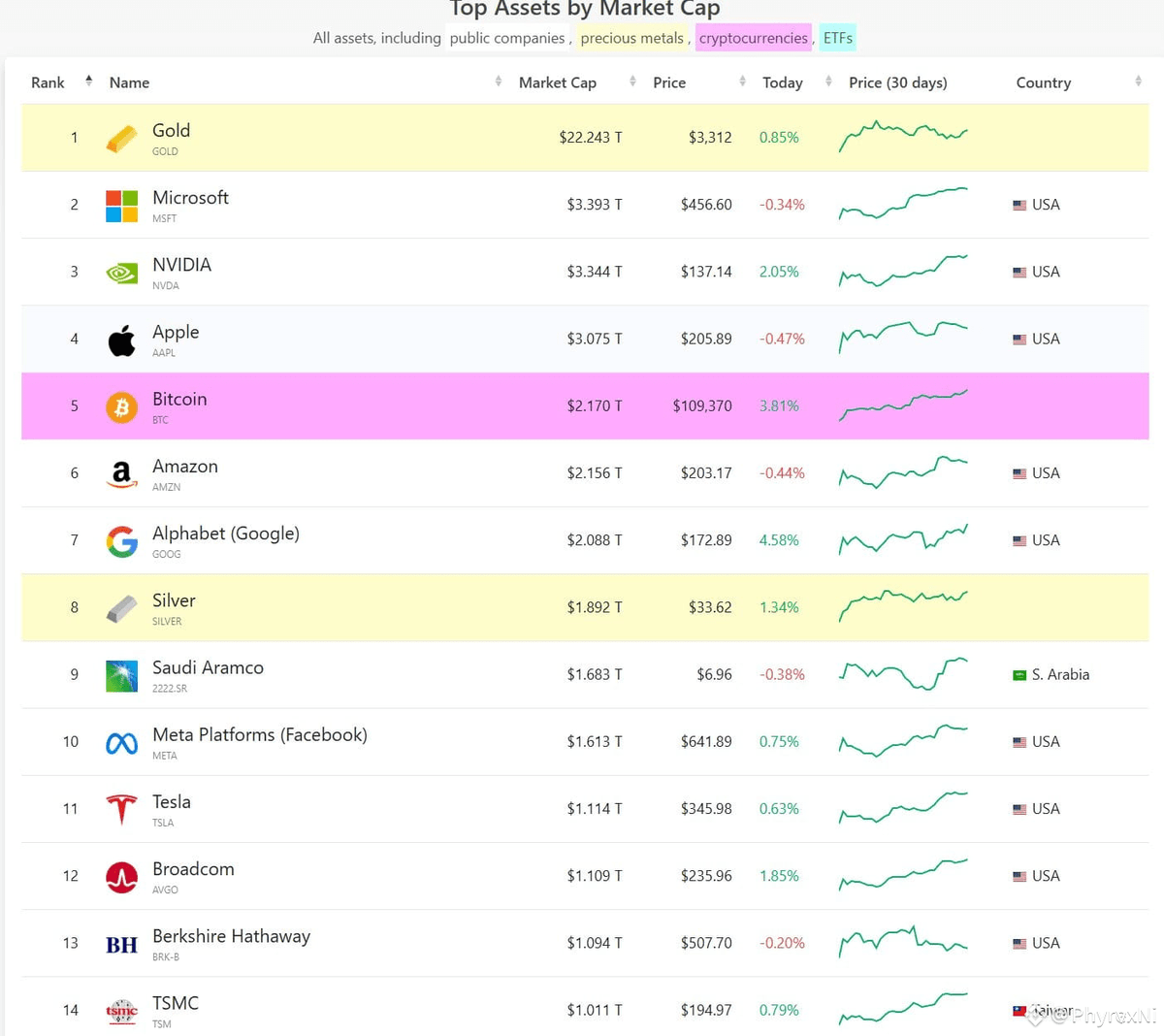Click the USA flag in Microsoft row
Screen dimensions: 1164x1036
tap(1019, 205)
